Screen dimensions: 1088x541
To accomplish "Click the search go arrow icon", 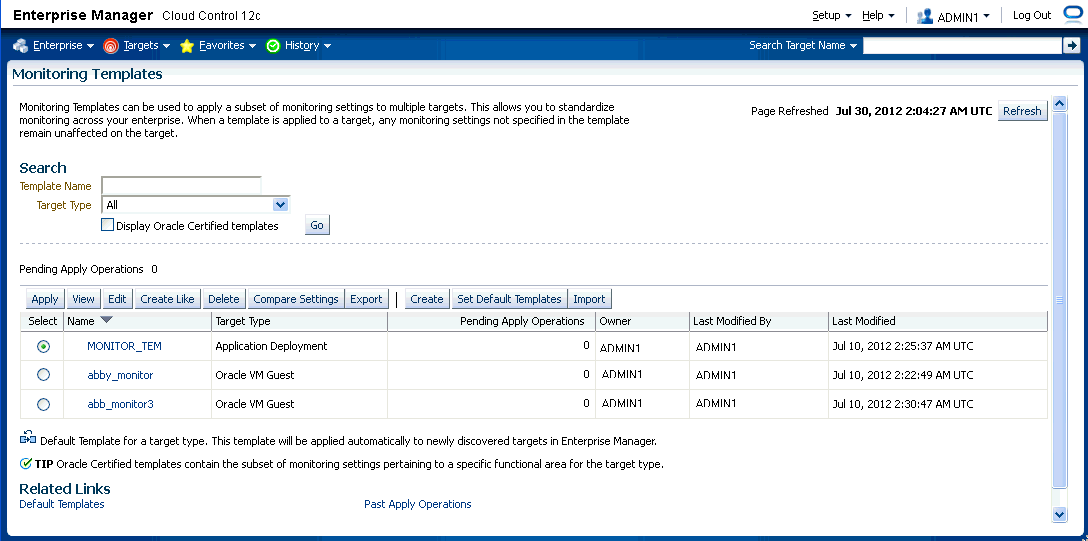I will click(x=1071, y=46).
